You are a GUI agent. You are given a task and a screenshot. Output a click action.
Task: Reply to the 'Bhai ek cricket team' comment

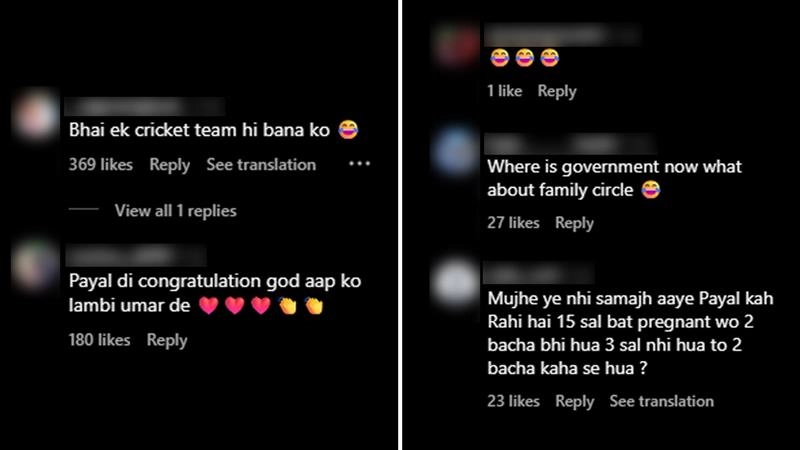click(169, 165)
